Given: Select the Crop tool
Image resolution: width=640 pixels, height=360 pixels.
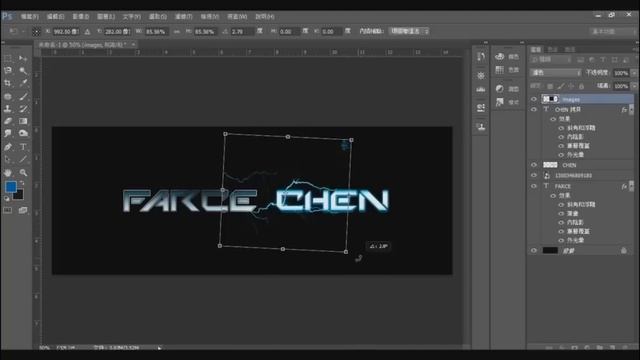Looking at the screenshot, I should pyautogui.click(x=8, y=83).
